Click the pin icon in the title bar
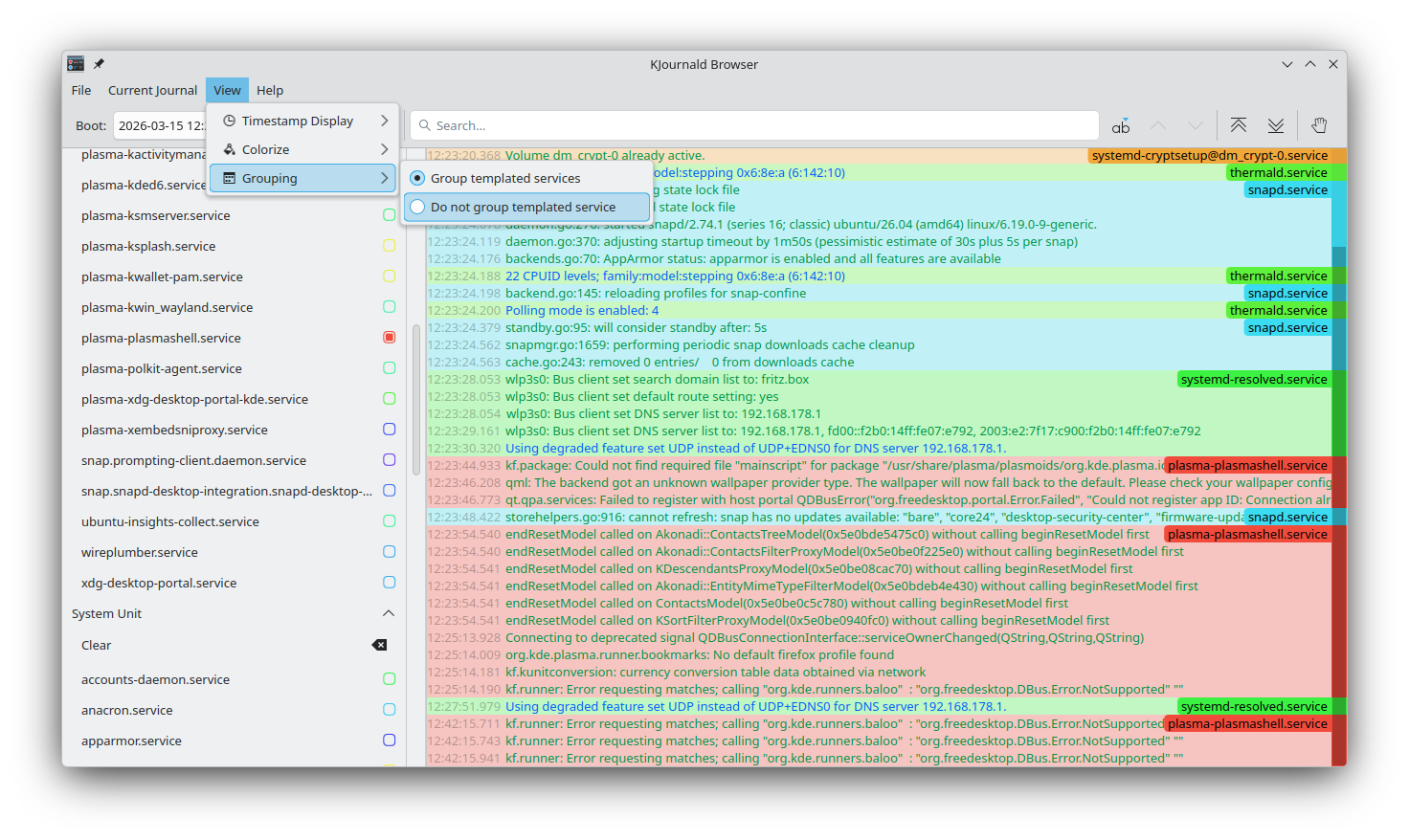Image resolution: width=1409 pixels, height=840 pixels. (99, 64)
